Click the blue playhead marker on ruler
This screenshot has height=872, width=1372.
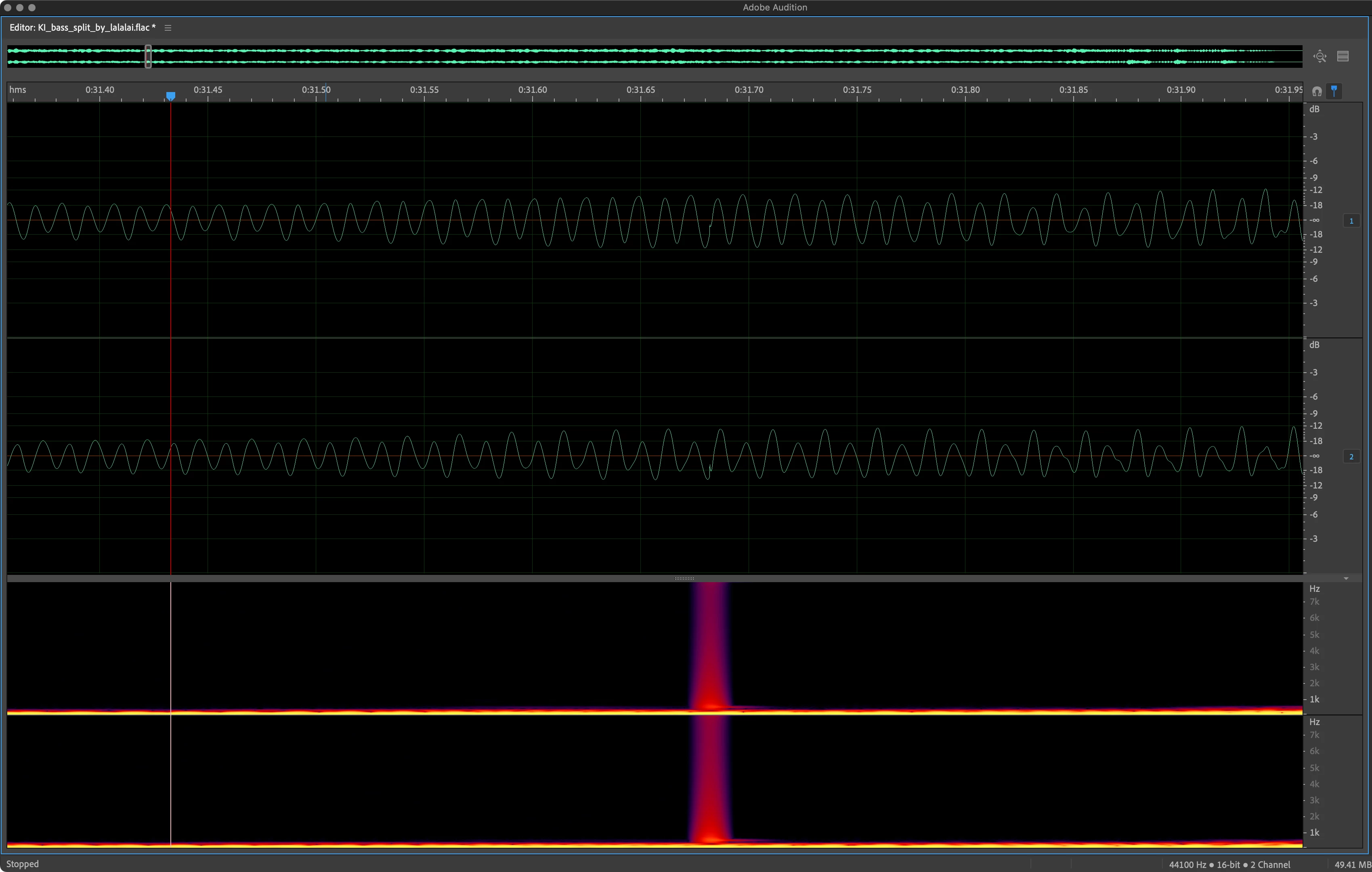point(170,96)
